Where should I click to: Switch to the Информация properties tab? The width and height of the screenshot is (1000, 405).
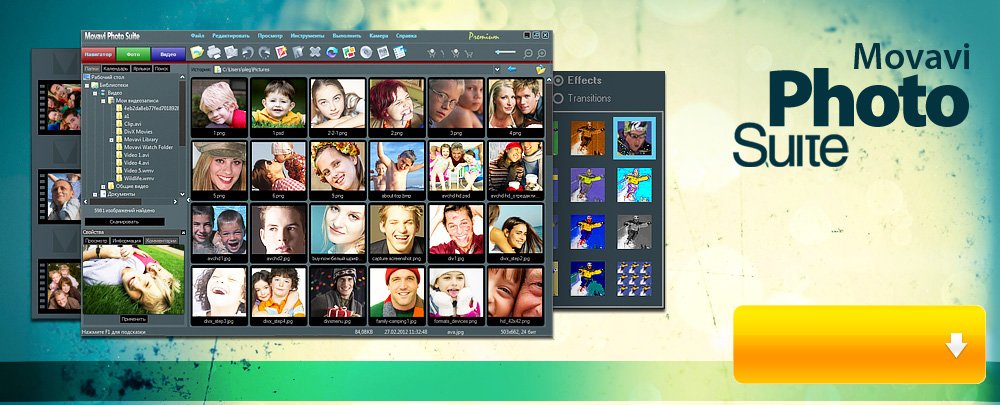point(126,241)
